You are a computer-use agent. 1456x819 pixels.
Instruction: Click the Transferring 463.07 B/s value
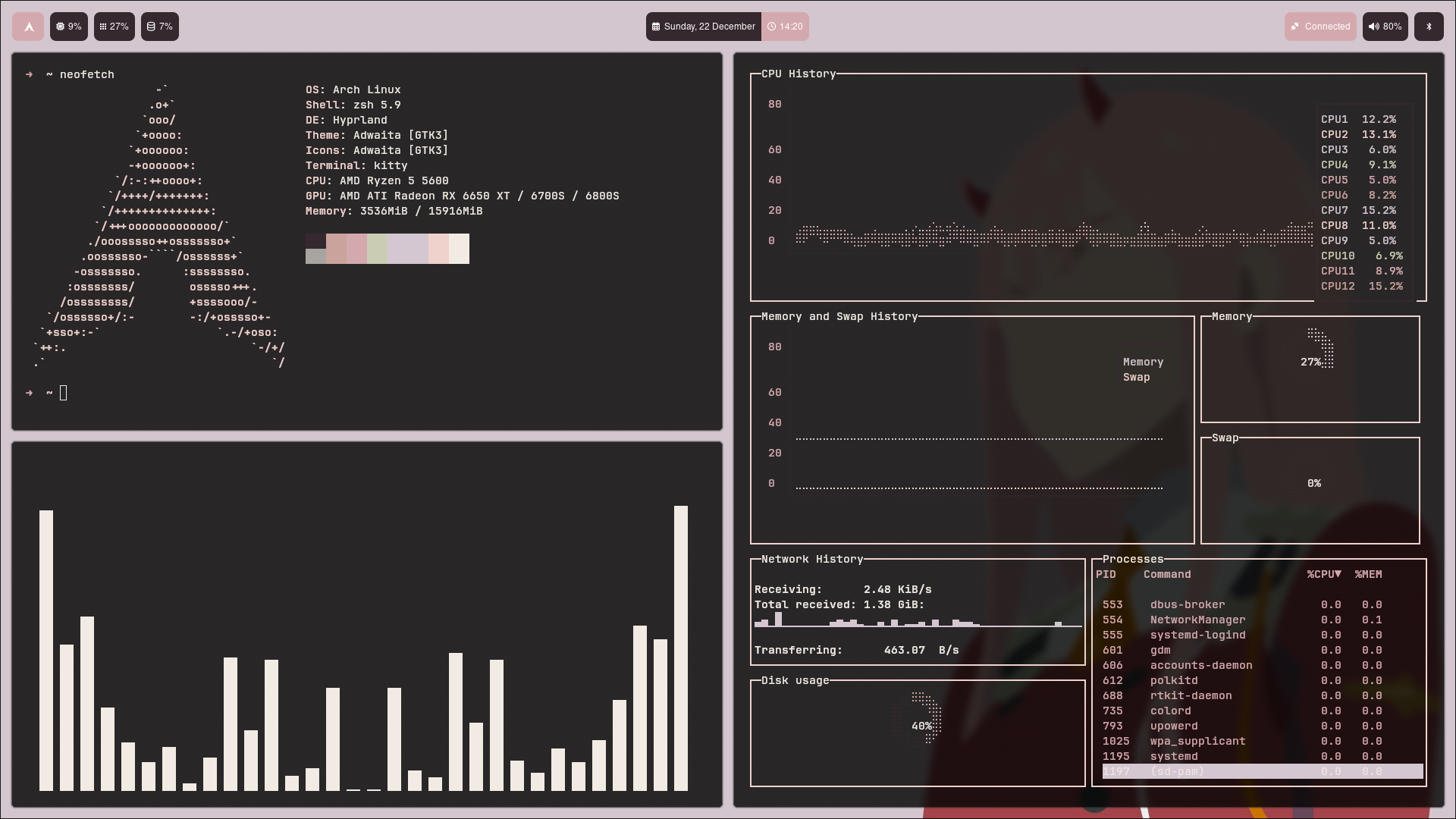point(921,651)
